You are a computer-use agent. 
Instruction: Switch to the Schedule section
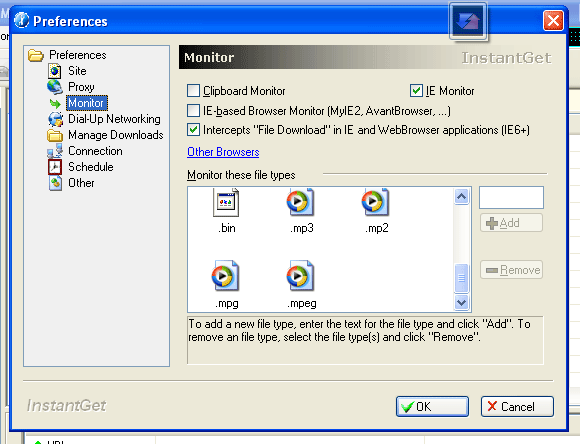pyautogui.click(x=91, y=167)
